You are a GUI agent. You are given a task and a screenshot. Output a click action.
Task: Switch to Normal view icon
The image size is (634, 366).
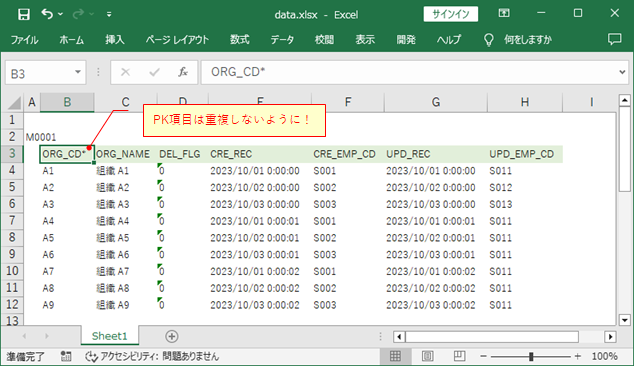[x=395, y=356]
